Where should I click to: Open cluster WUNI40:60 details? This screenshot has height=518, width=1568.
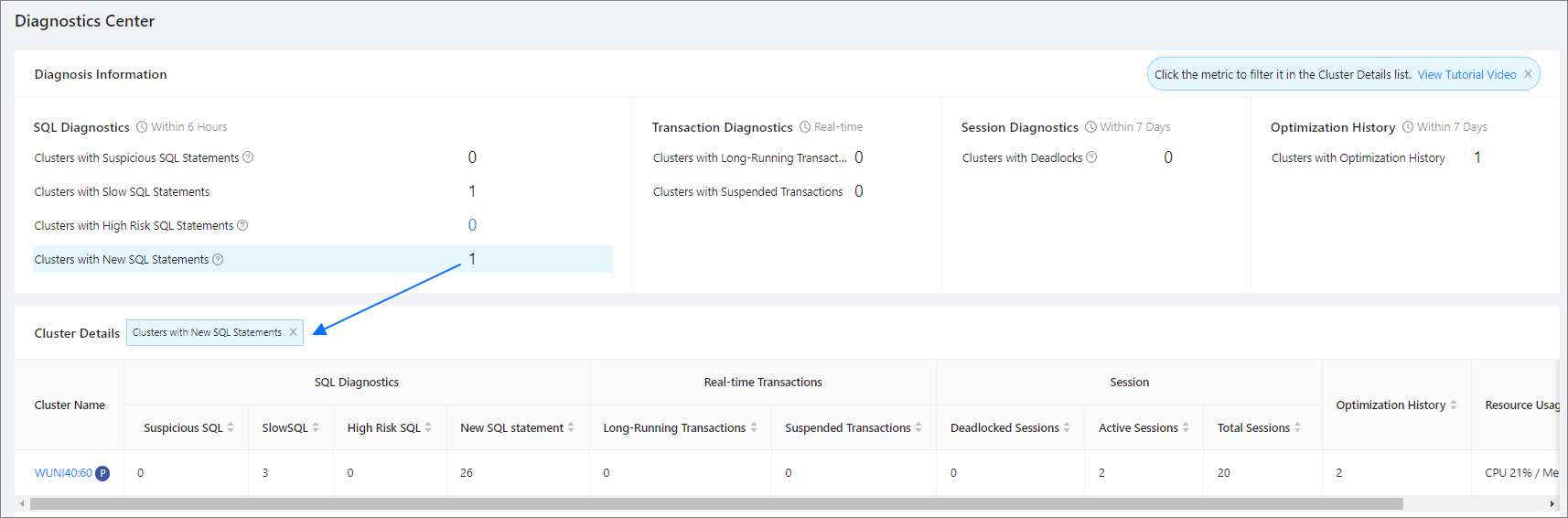click(63, 473)
